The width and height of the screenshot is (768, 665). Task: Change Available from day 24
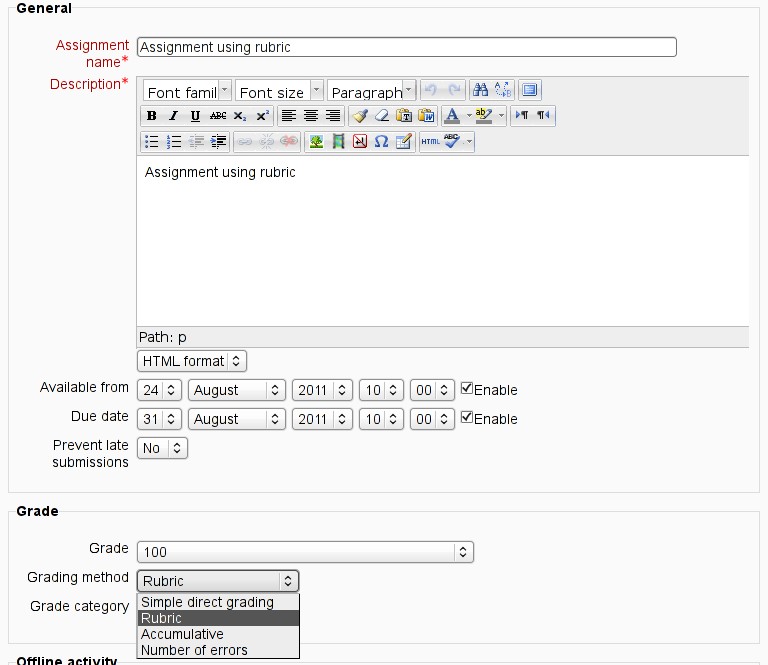point(160,390)
